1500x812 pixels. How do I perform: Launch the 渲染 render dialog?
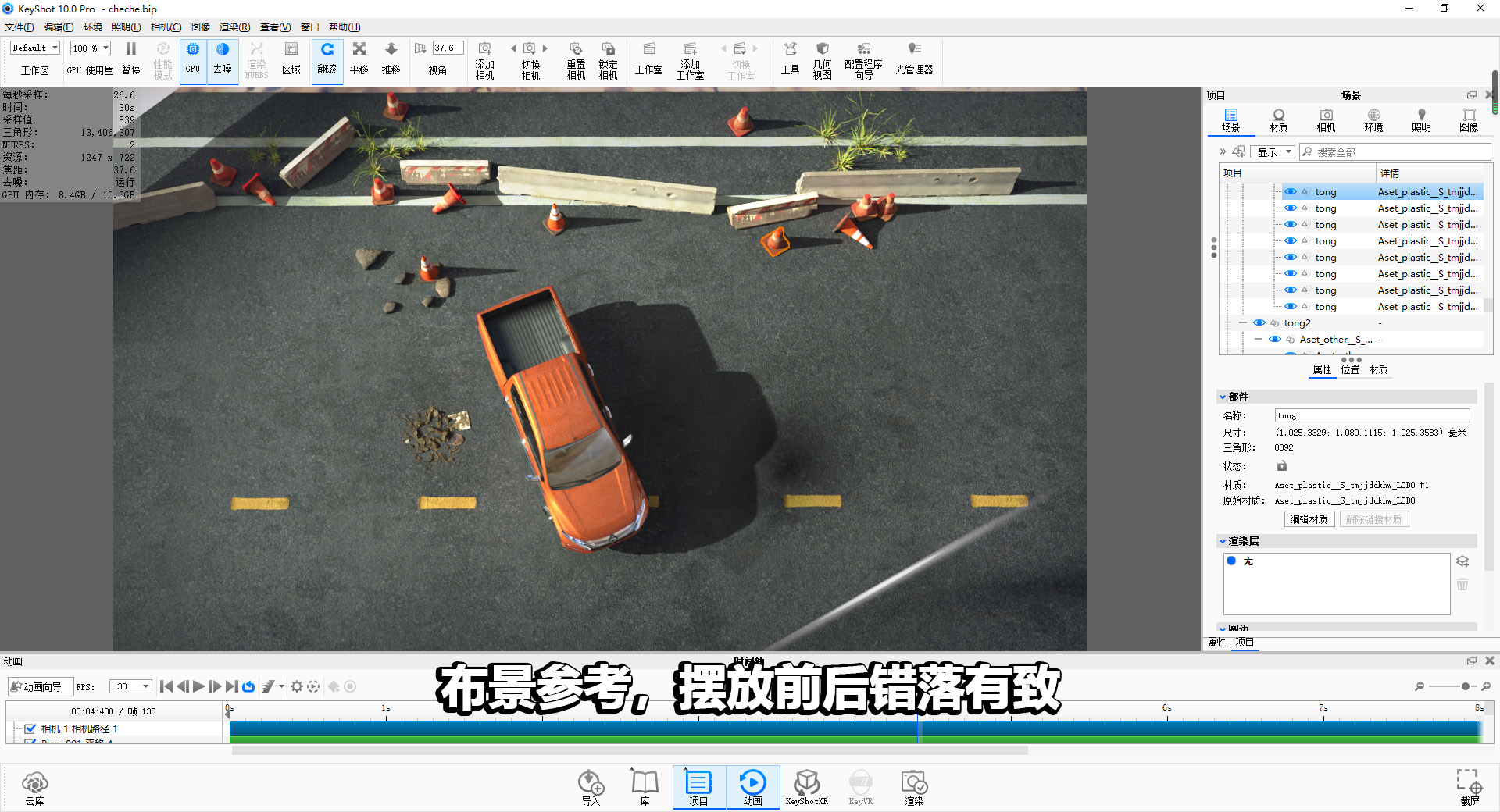point(913,787)
